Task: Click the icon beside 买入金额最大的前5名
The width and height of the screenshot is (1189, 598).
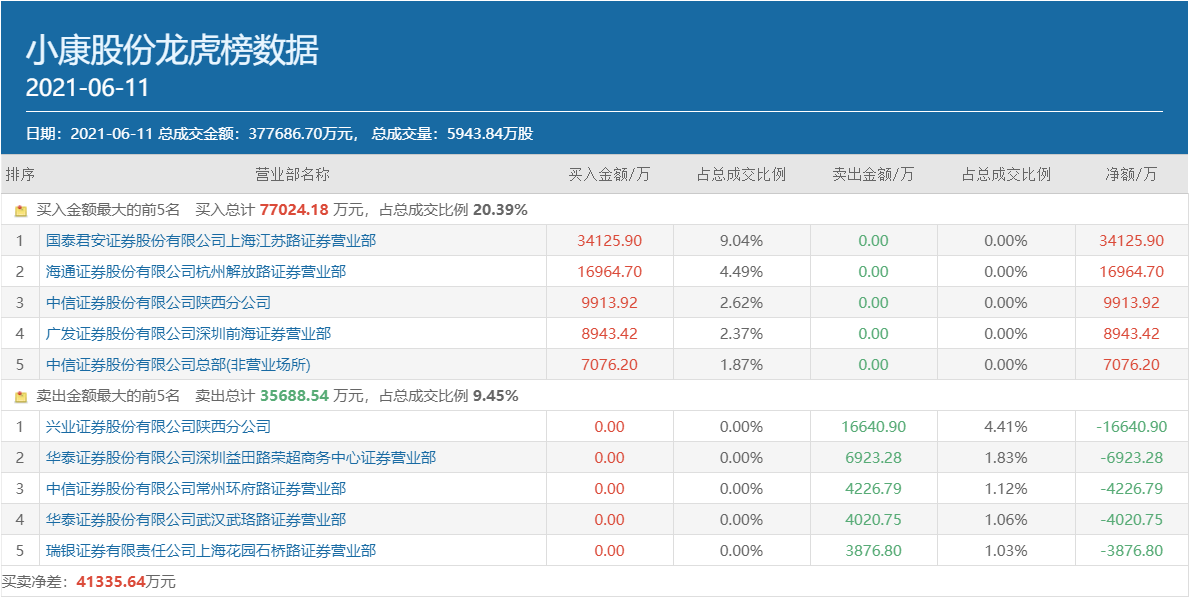Action: (x=21, y=211)
